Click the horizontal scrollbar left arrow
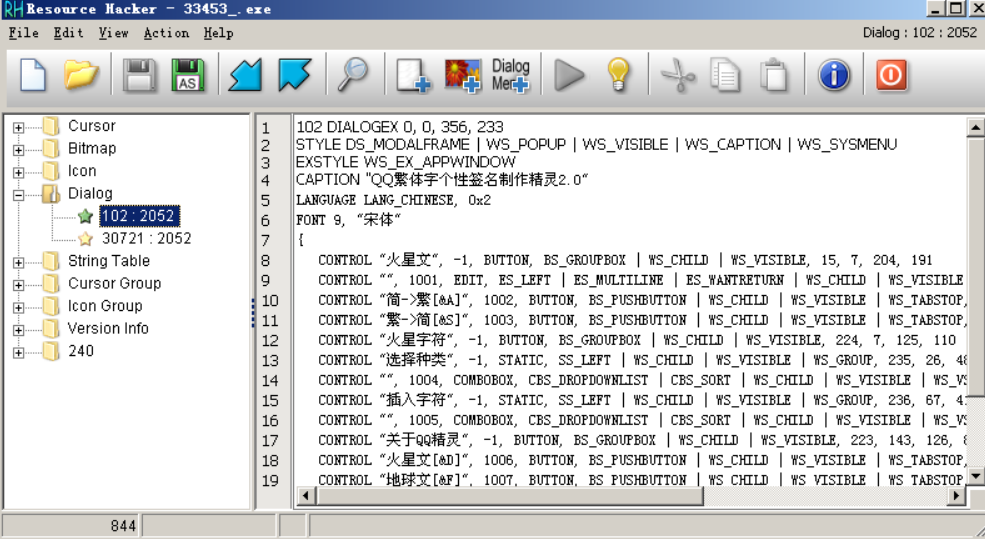Image resolution: width=985 pixels, height=539 pixels. point(306,496)
